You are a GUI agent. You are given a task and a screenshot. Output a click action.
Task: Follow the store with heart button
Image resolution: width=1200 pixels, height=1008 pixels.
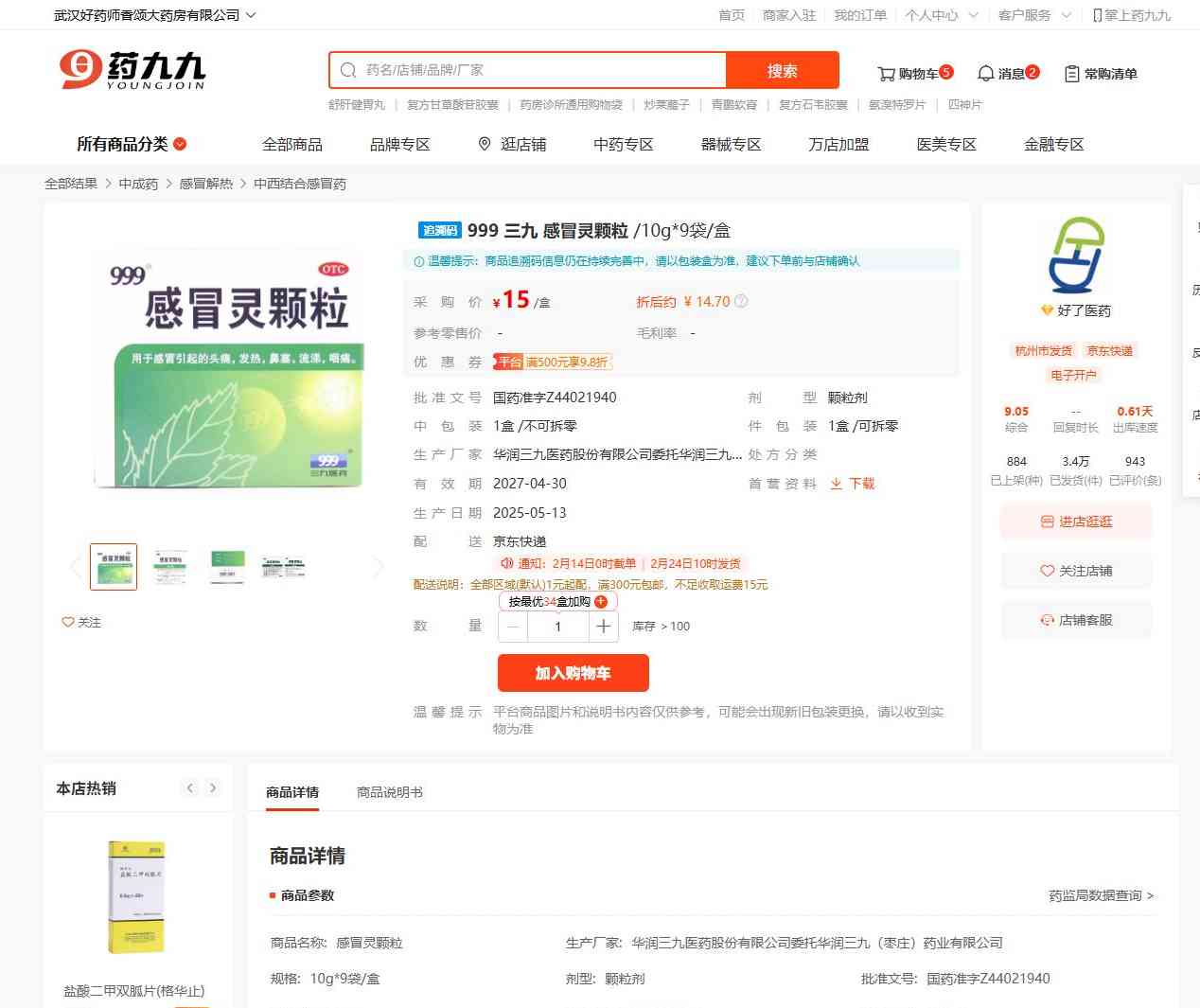[1076, 571]
